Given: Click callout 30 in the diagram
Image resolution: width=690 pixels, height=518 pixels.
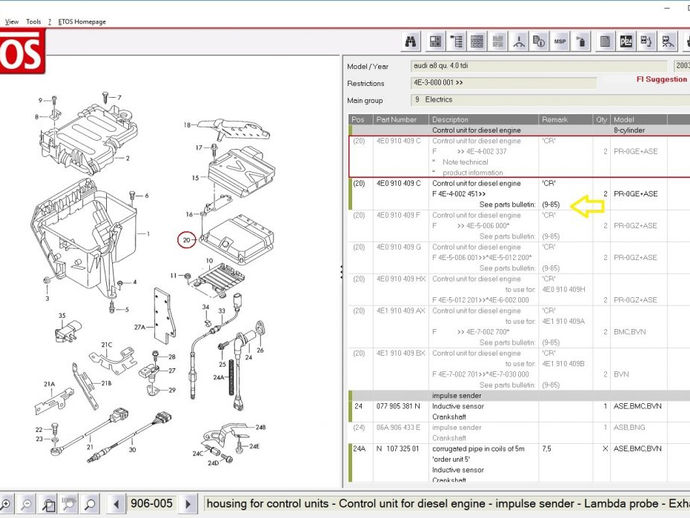Looking at the screenshot, I should click(x=132, y=449).
